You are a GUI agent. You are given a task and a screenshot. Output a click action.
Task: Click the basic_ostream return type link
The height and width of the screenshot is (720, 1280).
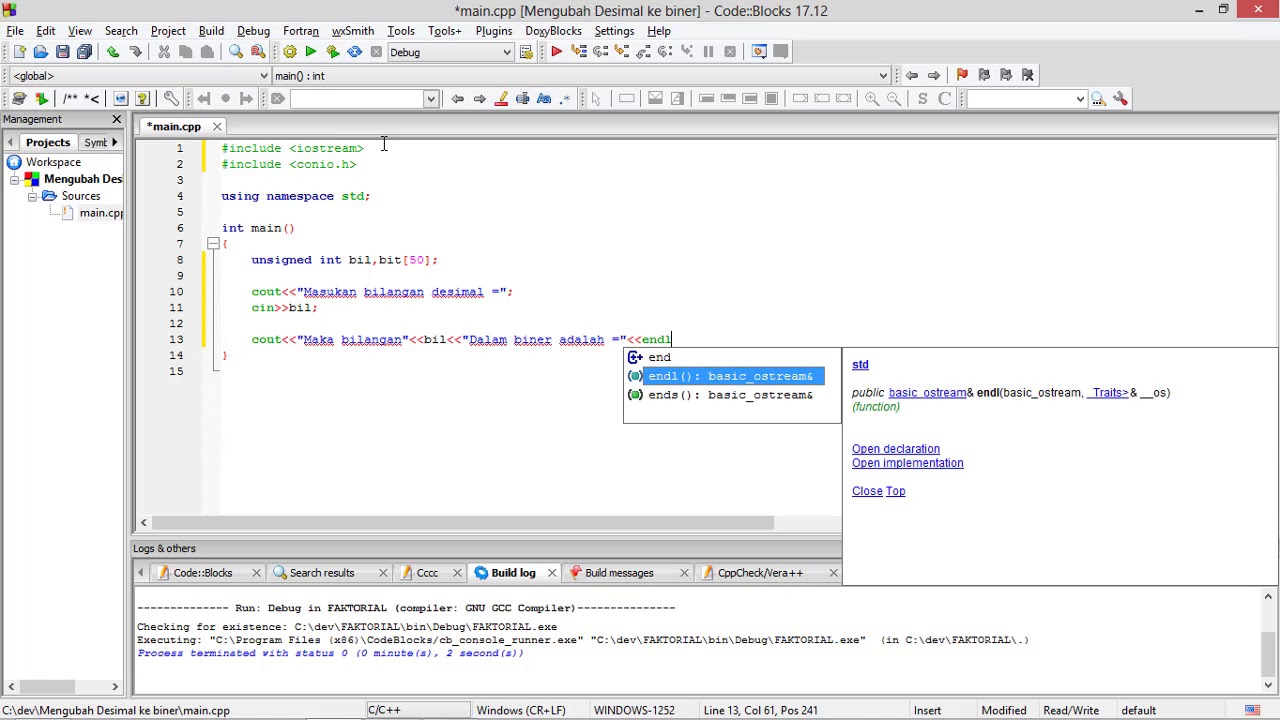pyautogui.click(x=927, y=393)
